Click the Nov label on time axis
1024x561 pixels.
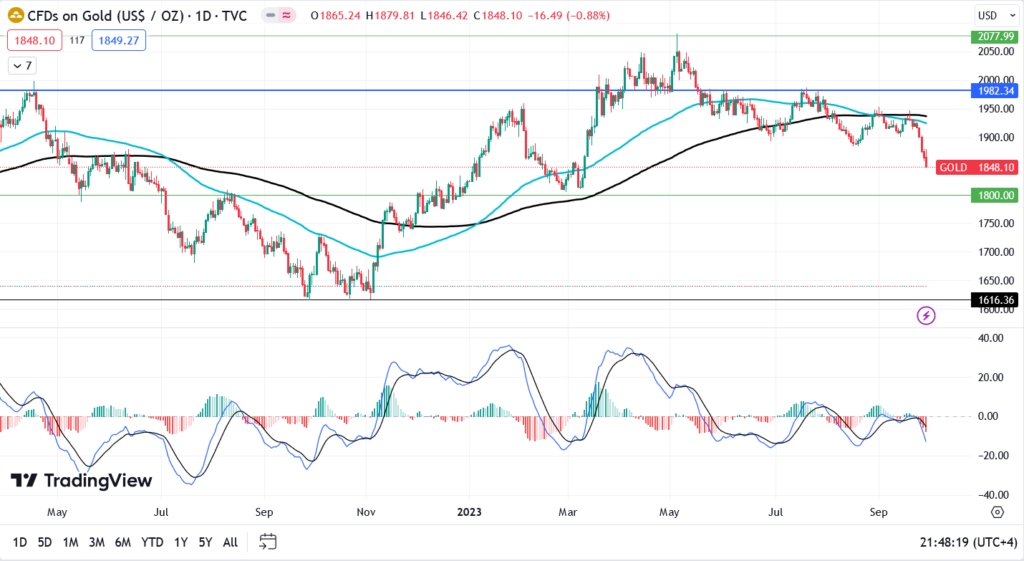[x=366, y=512]
